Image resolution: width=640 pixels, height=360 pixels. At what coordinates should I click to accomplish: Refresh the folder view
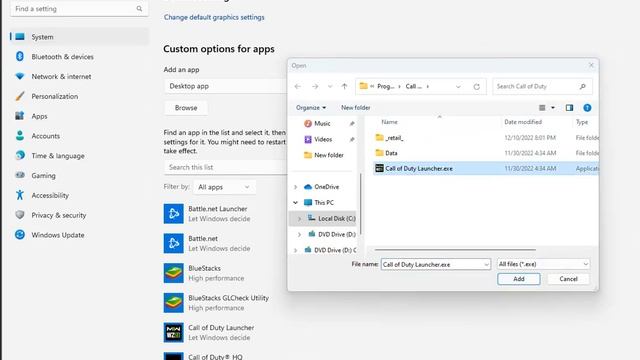(476, 87)
